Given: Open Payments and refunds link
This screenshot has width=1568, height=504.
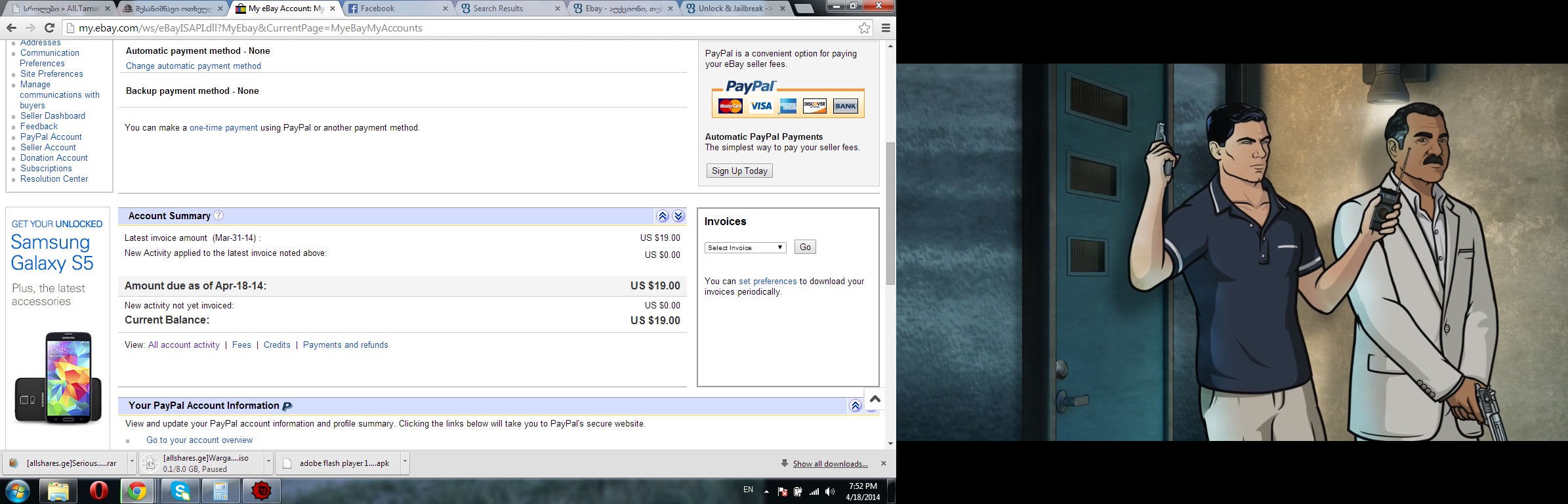Looking at the screenshot, I should [346, 345].
